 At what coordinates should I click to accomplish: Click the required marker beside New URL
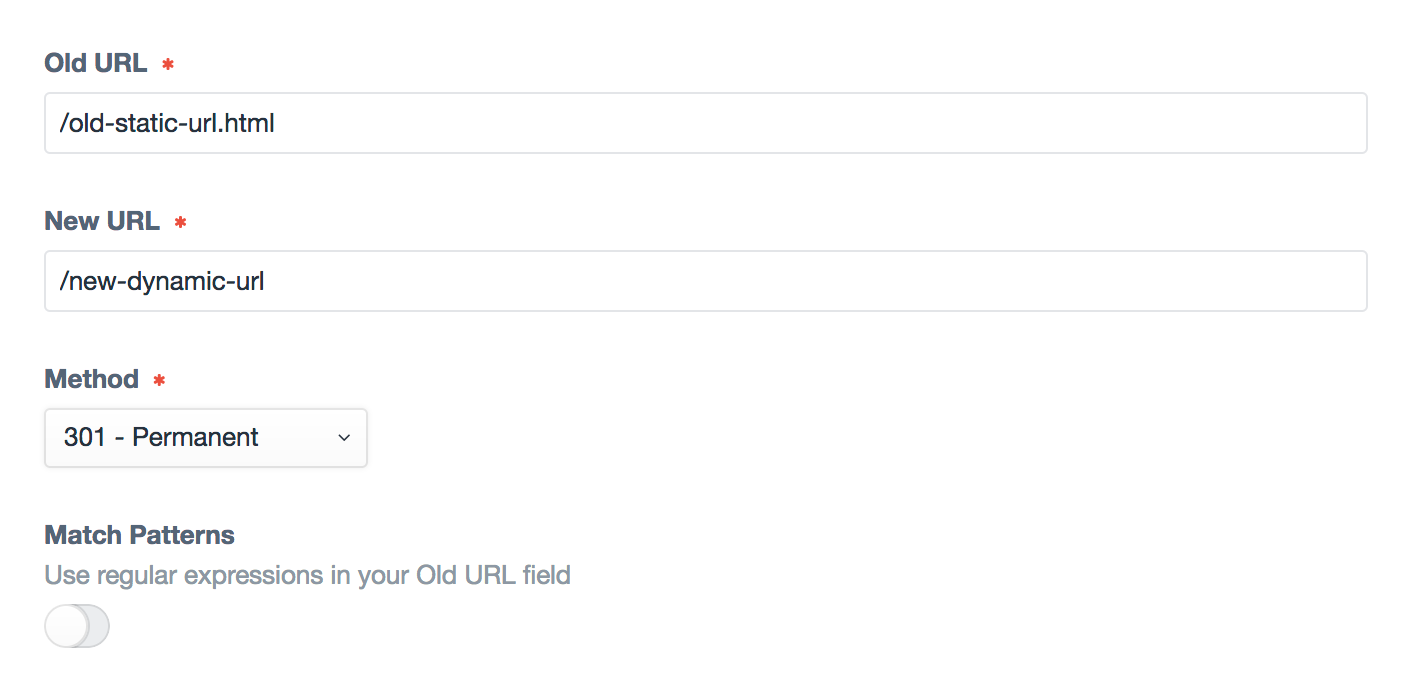click(x=179, y=221)
